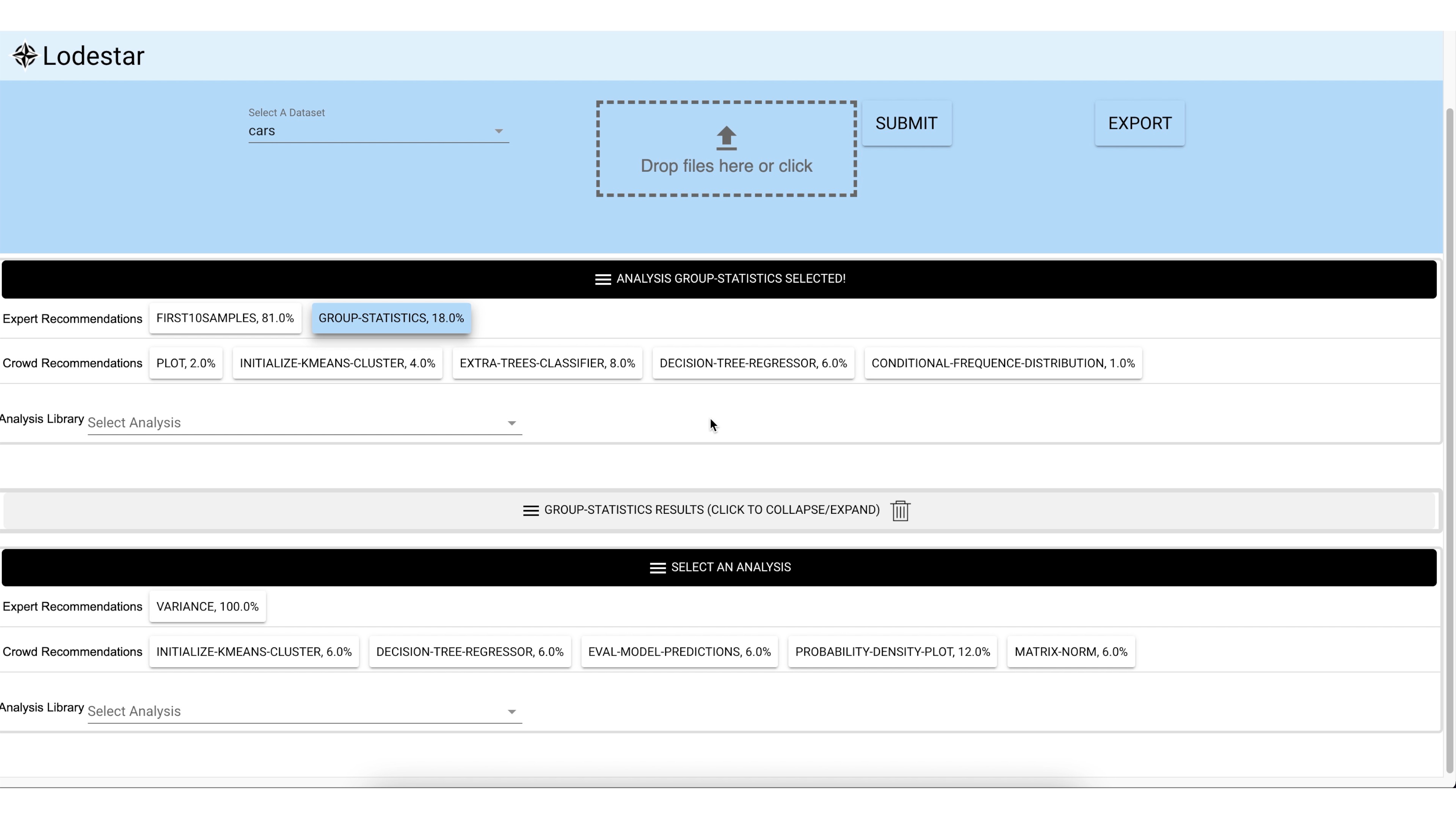Click hamburger icon in Select An Analysis bar
Image resolution: width=1456 pixels, height=819 pixels.
pyautogui.click(x=658, y=568)
